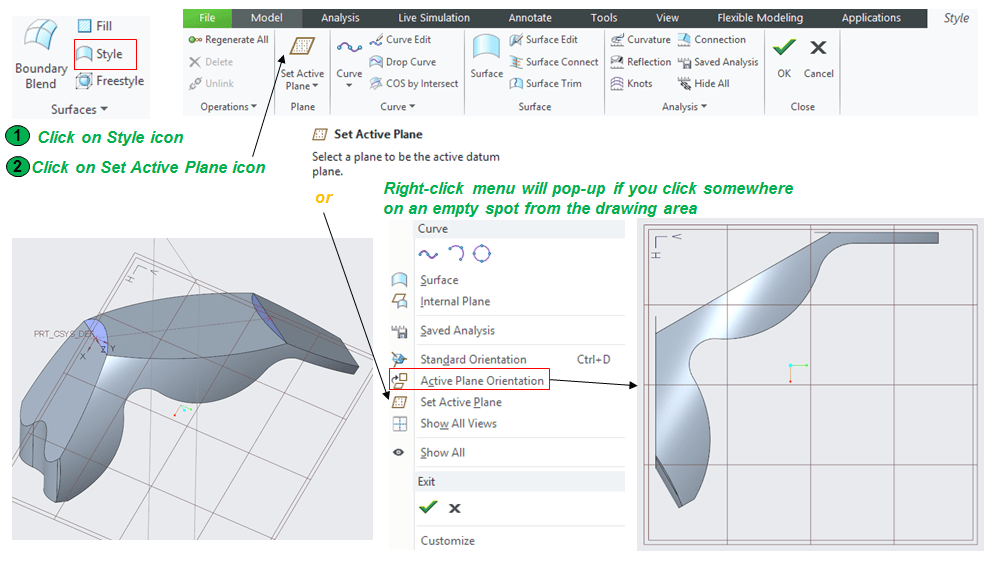
Task: Choose Customize at bottom of context menu
Action: [x=447, y=541]
